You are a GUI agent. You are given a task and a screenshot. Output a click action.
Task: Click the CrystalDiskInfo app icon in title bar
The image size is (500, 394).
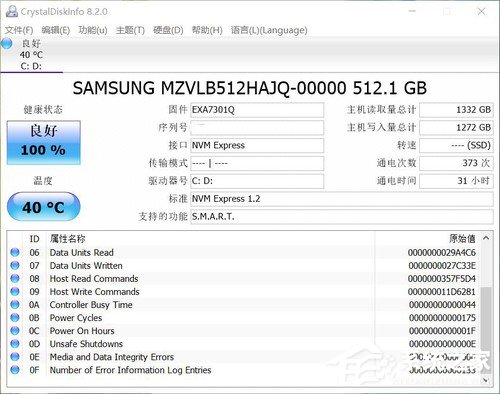click(x=11, y=11)
